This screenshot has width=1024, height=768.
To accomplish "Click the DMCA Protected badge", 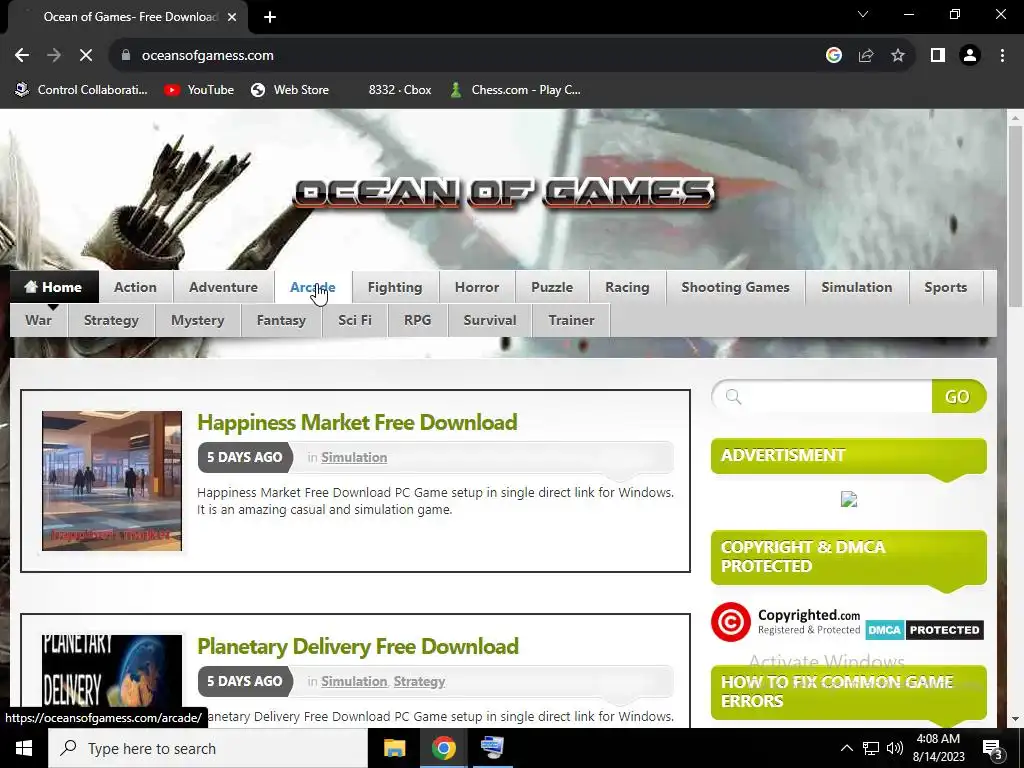I will point(925,630).
